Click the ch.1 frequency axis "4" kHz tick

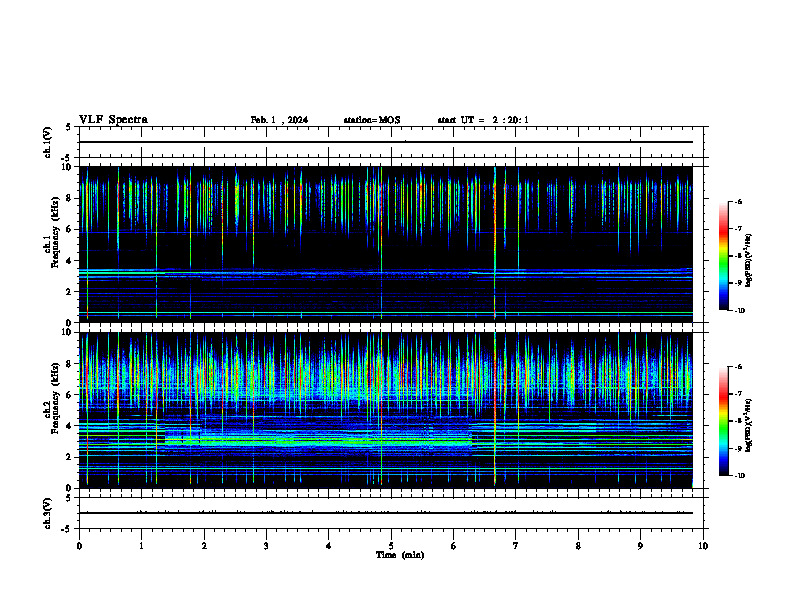click(70, 261)
